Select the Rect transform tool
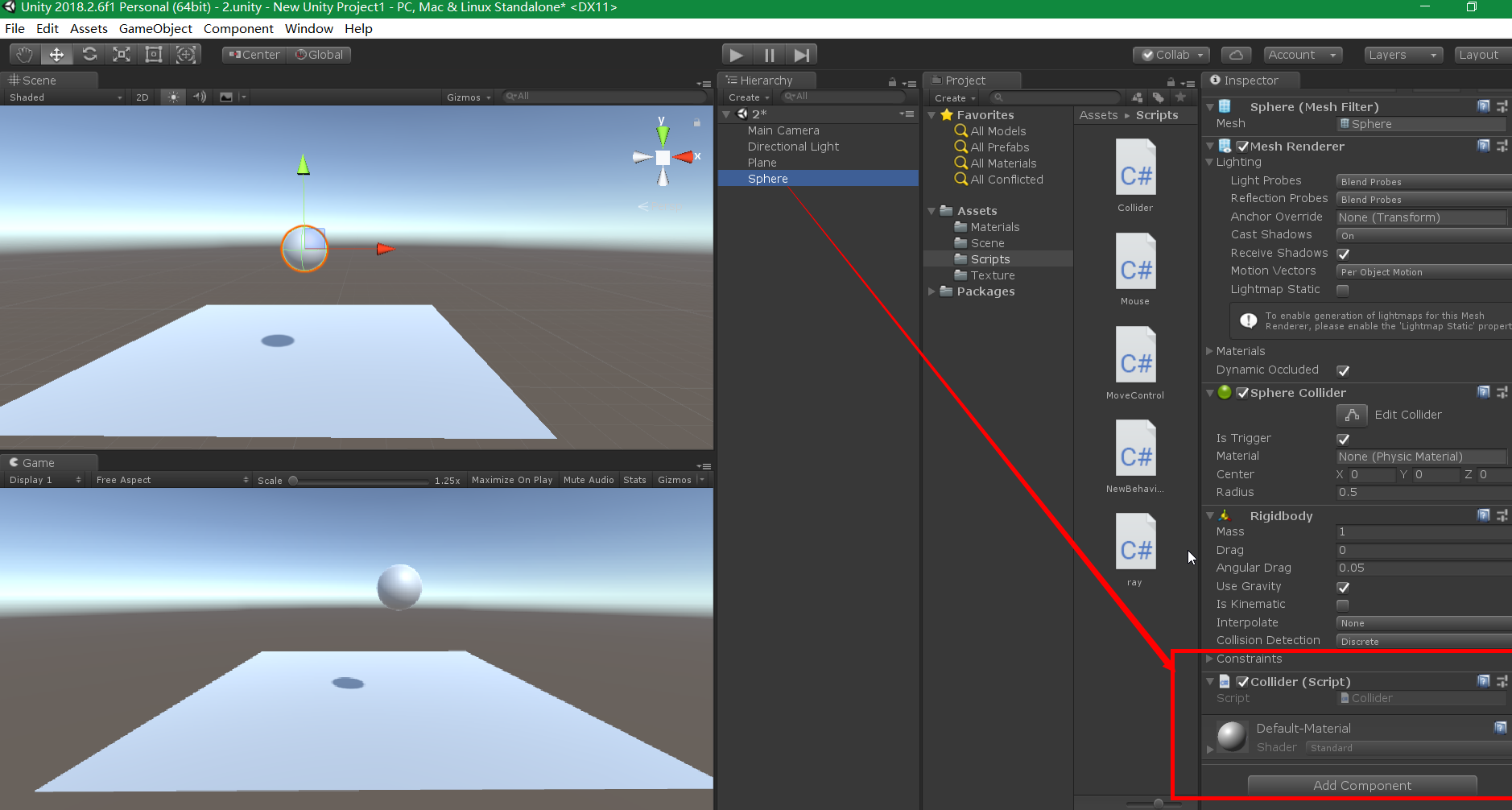1512x810 pixels. point(154,54)
